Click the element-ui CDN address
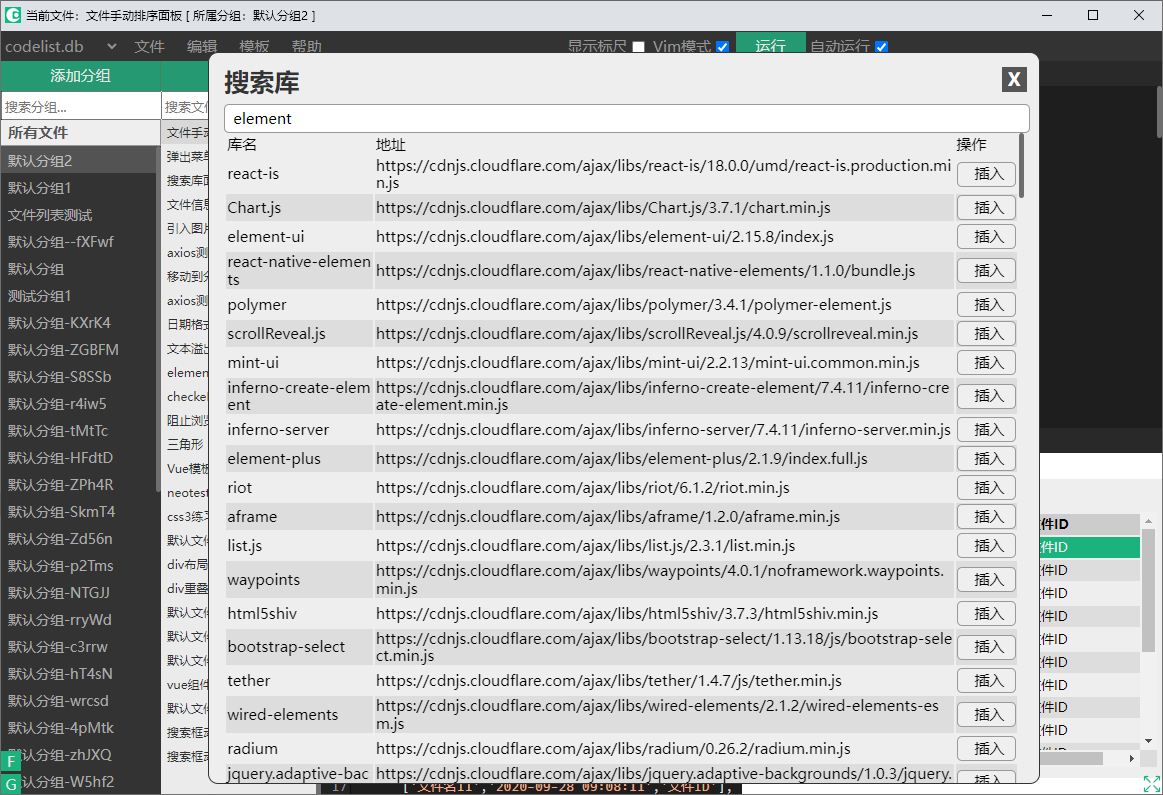This screenshot has width=1163, height=795. pos(604,237)
